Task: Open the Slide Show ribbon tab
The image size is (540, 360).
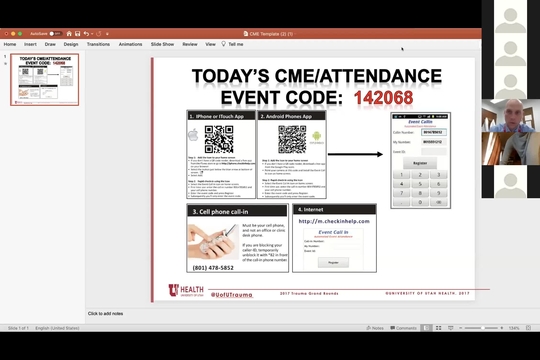Action: (x=162, y=44)
